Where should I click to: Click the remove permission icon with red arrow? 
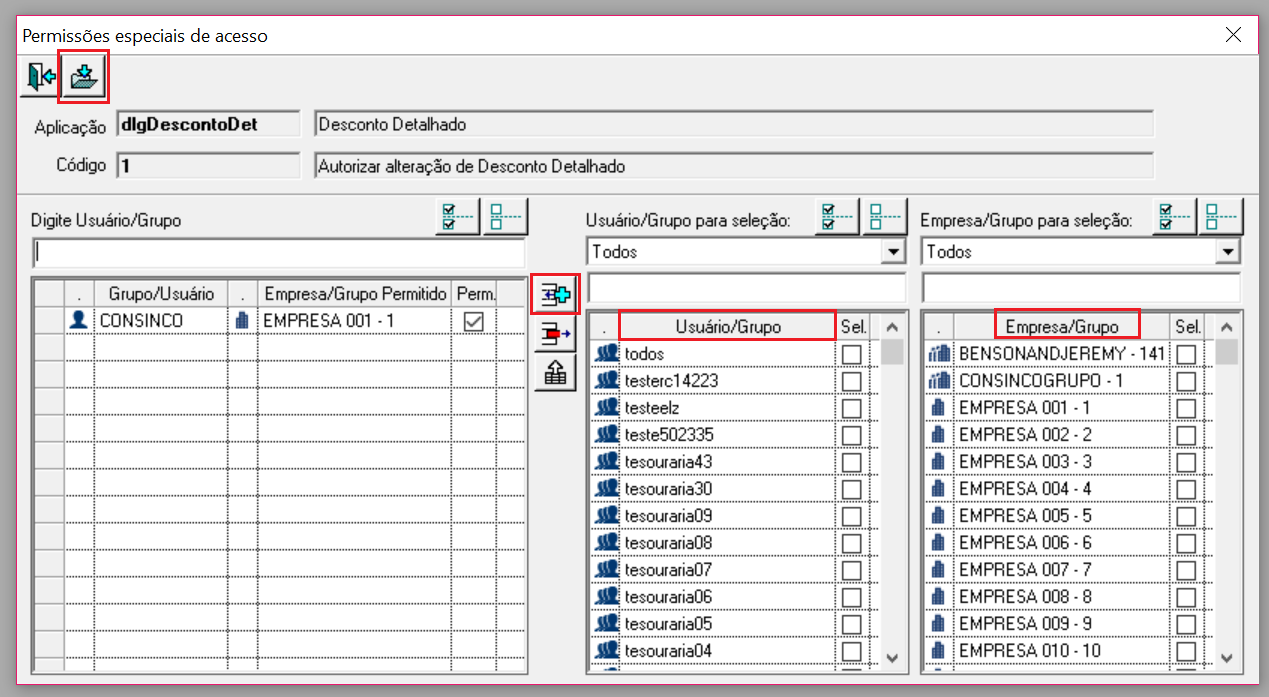553,334
